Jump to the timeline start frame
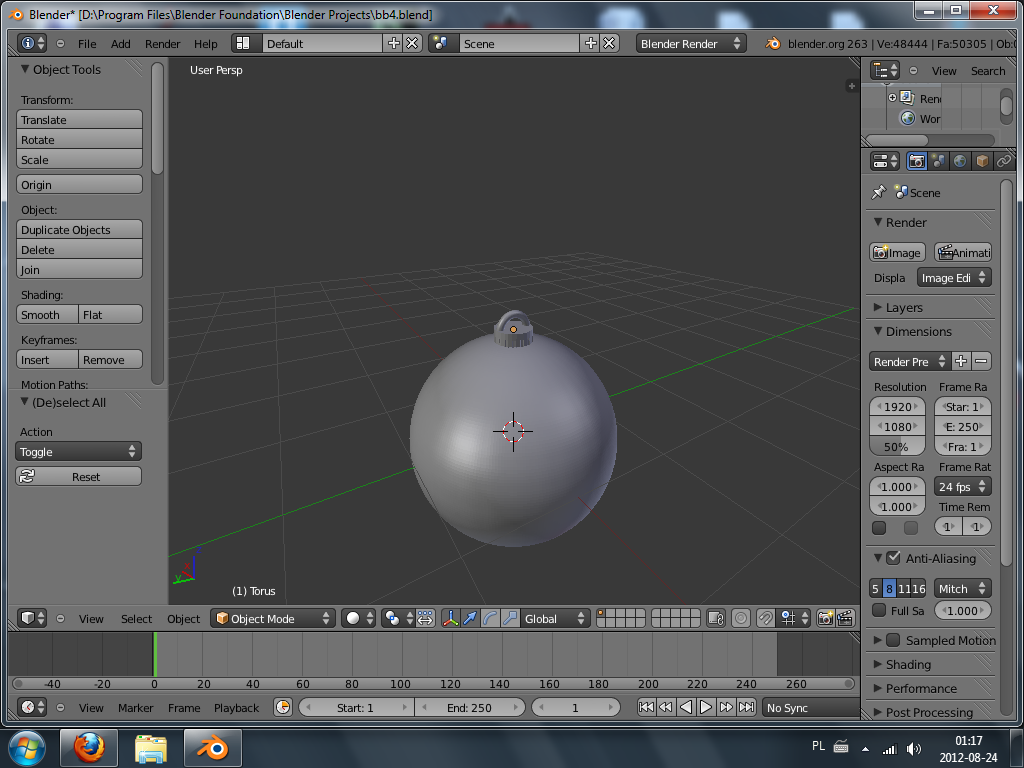The width and height of the screenshot is (1024, 768). point(646,707)
